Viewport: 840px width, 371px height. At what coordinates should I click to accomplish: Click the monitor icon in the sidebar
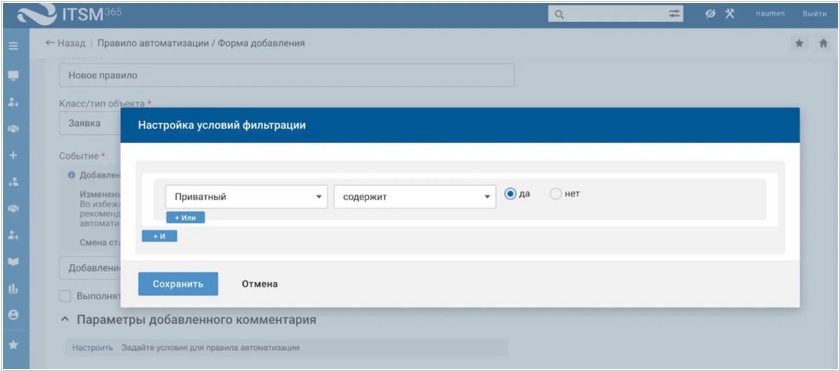(13, 75)
